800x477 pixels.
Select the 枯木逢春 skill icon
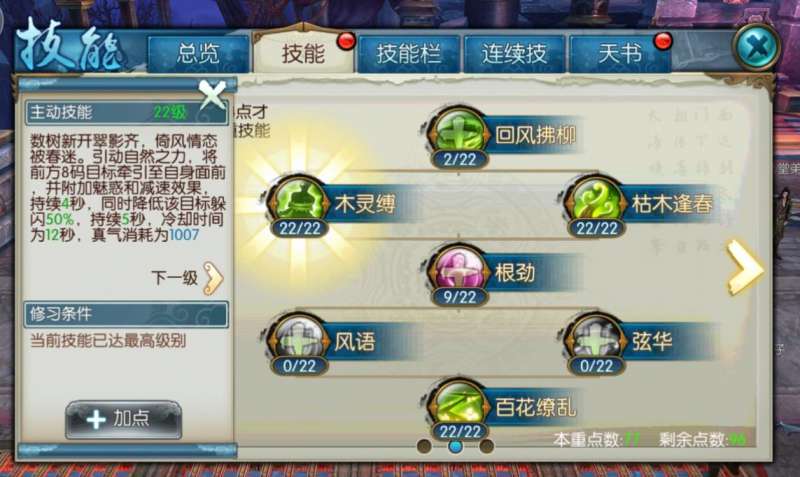point(595,200)
